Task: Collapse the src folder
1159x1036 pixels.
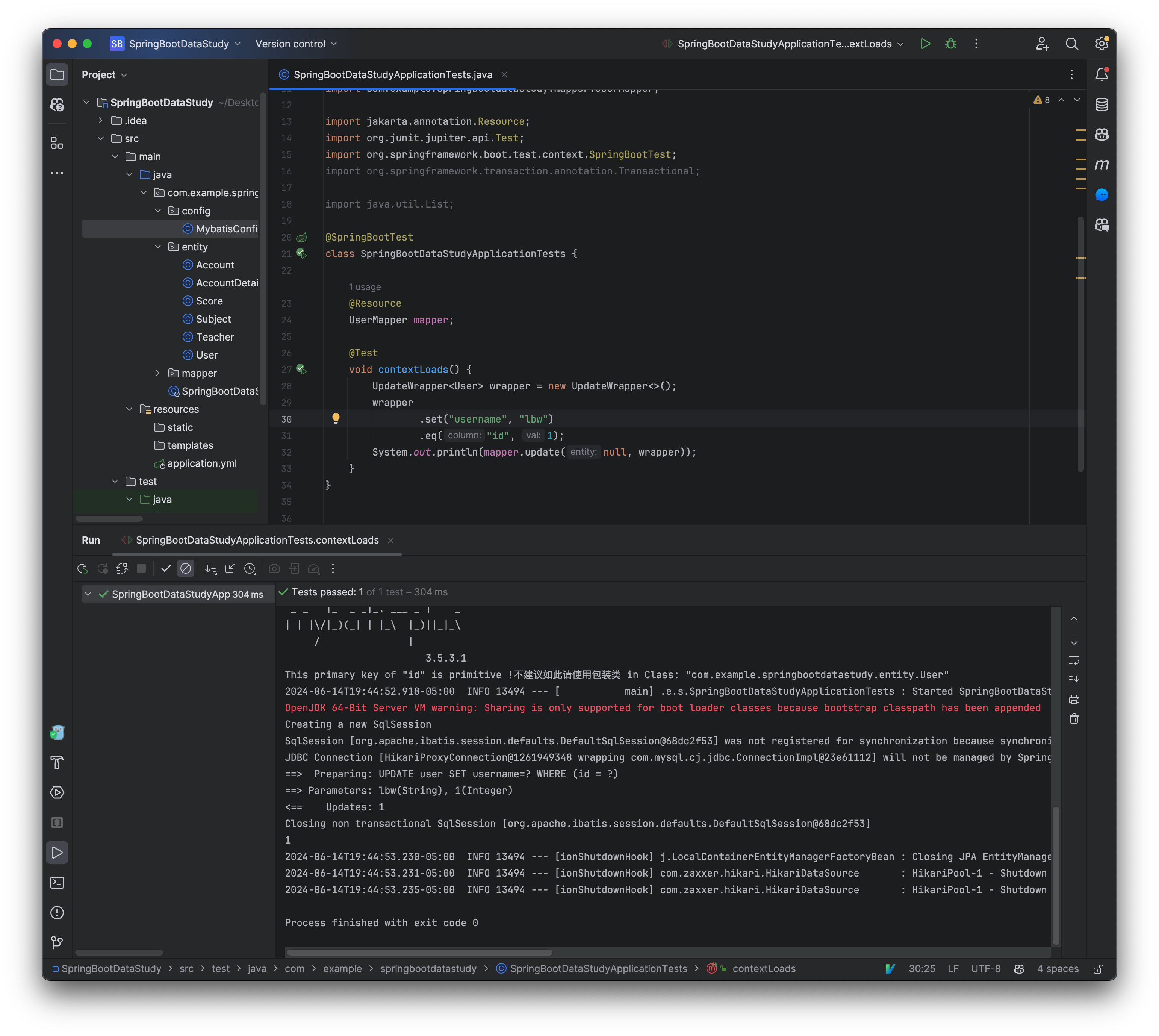Action: pos(101,139)
